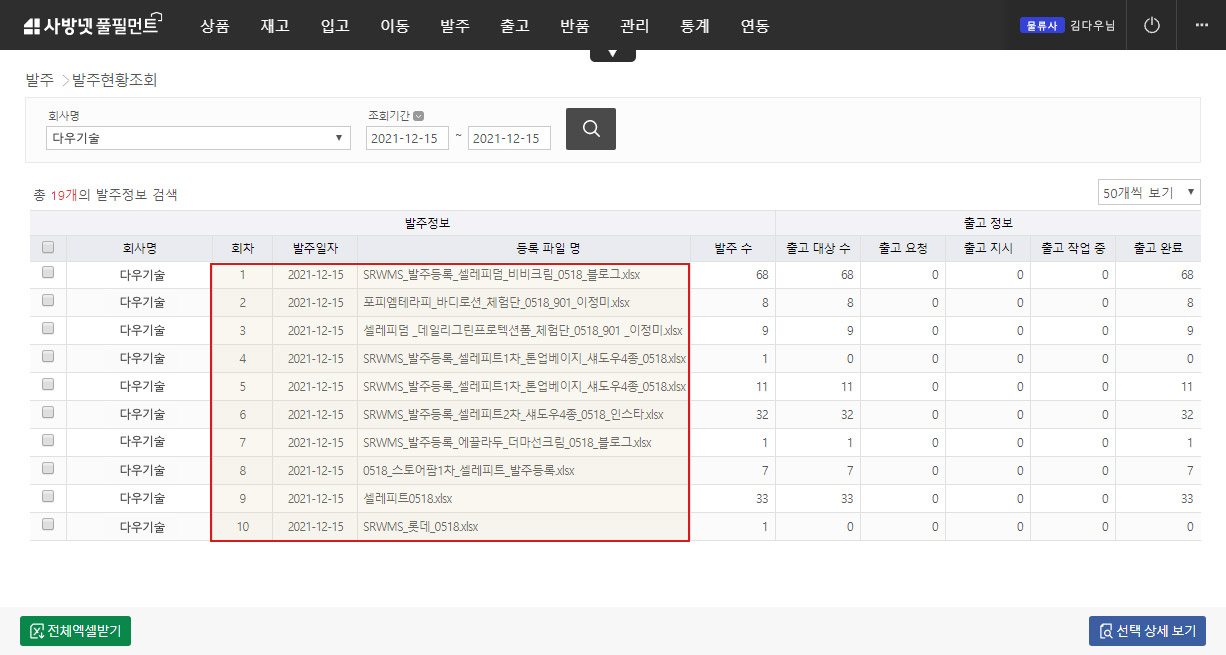Open the 통계 menu

pos(694,26)
